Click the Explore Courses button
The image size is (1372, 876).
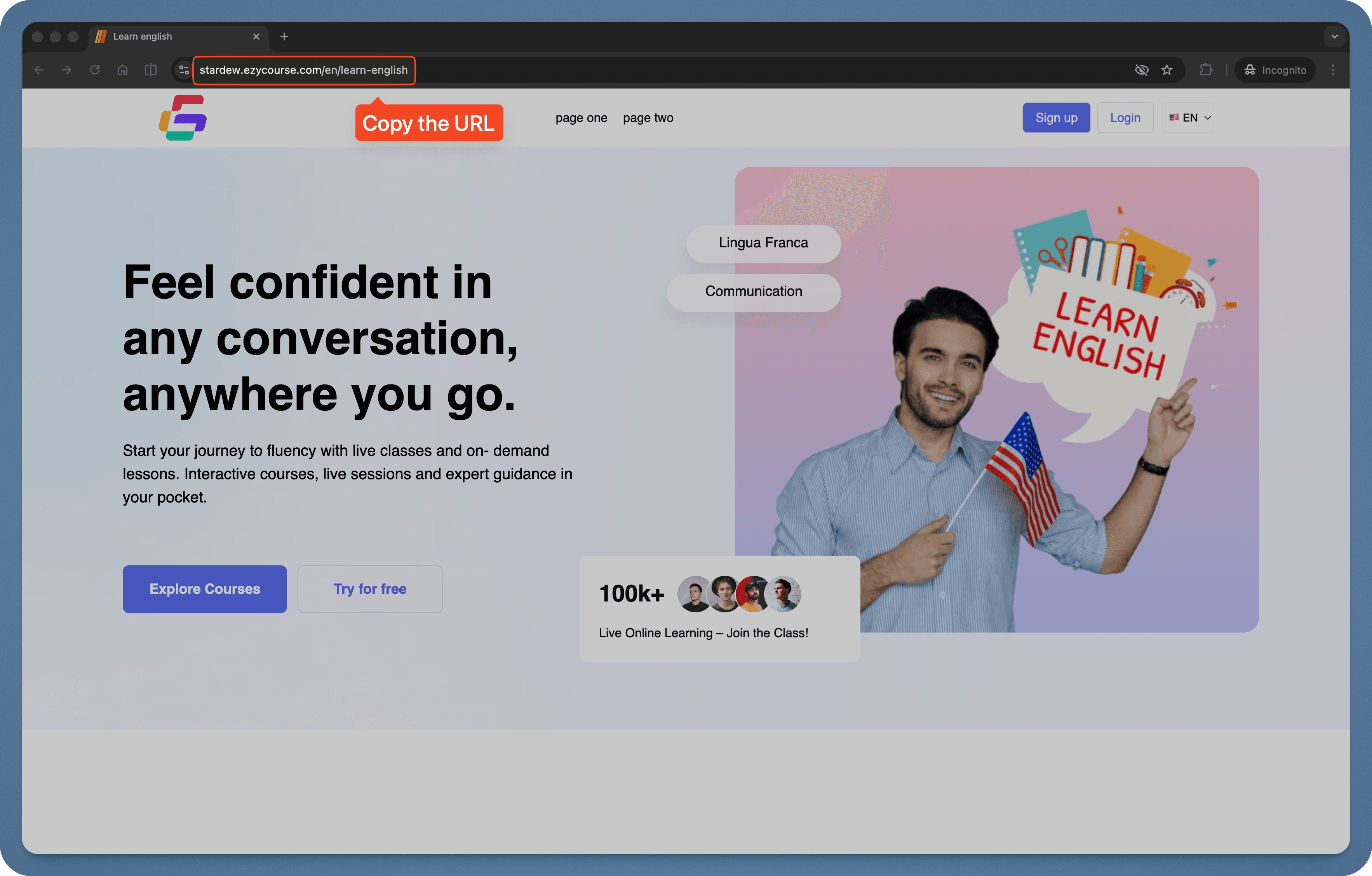204,589
